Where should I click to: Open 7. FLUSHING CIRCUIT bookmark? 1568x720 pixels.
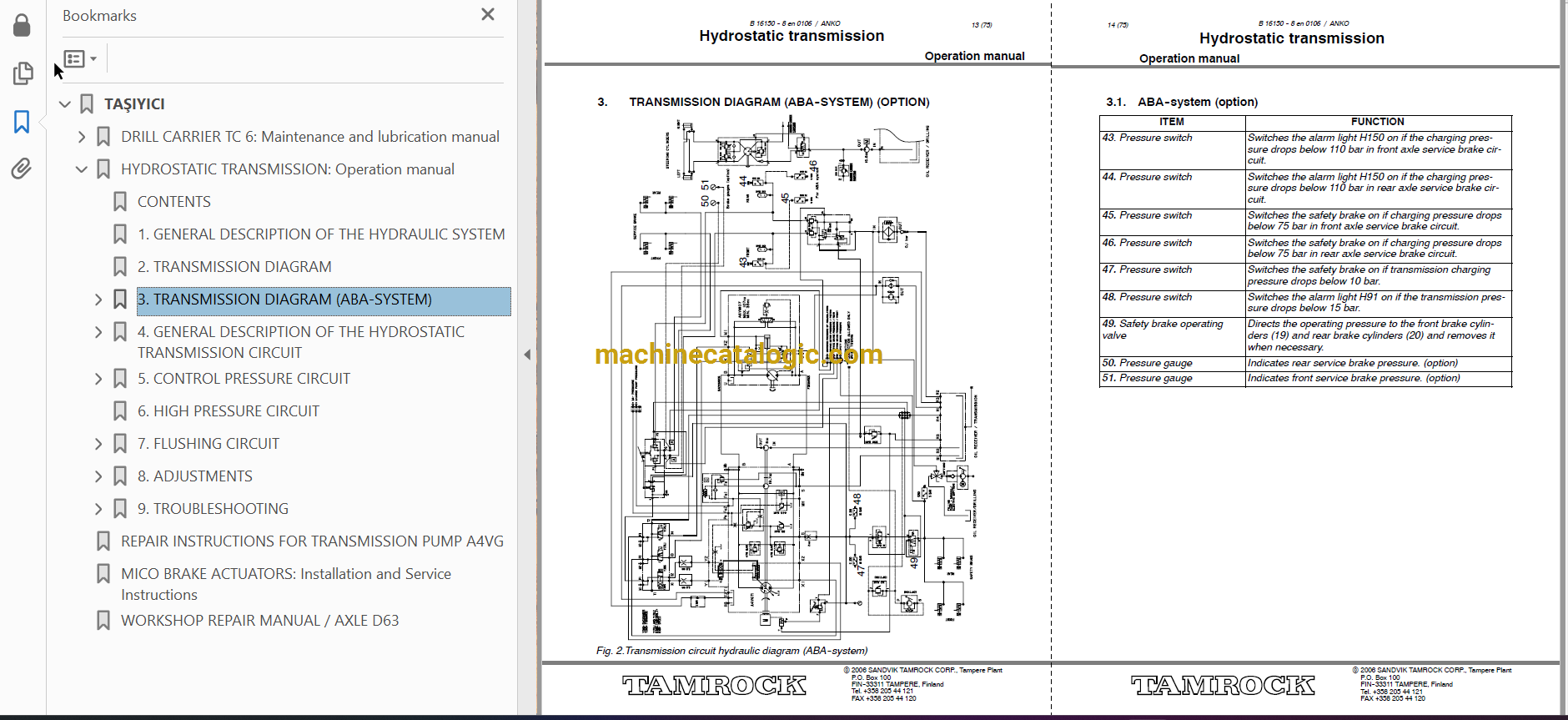click(209, 444)
